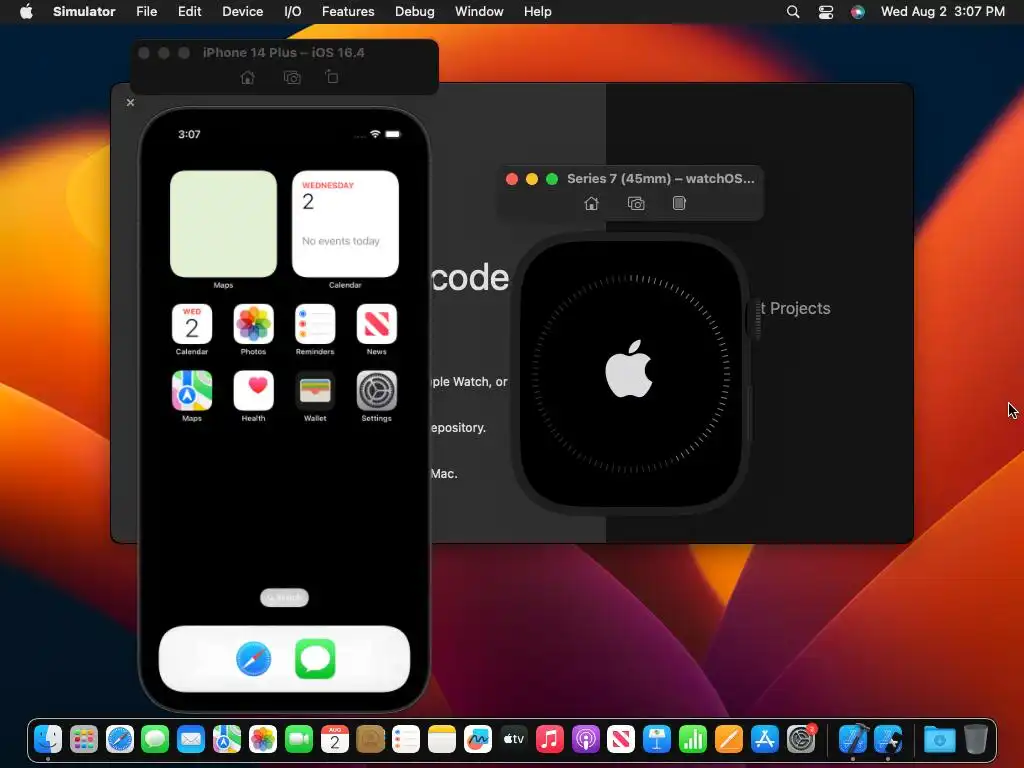Open Pages from the macOS Dock
Screen dimensions: 1024x768
click(x=728, y=739)
